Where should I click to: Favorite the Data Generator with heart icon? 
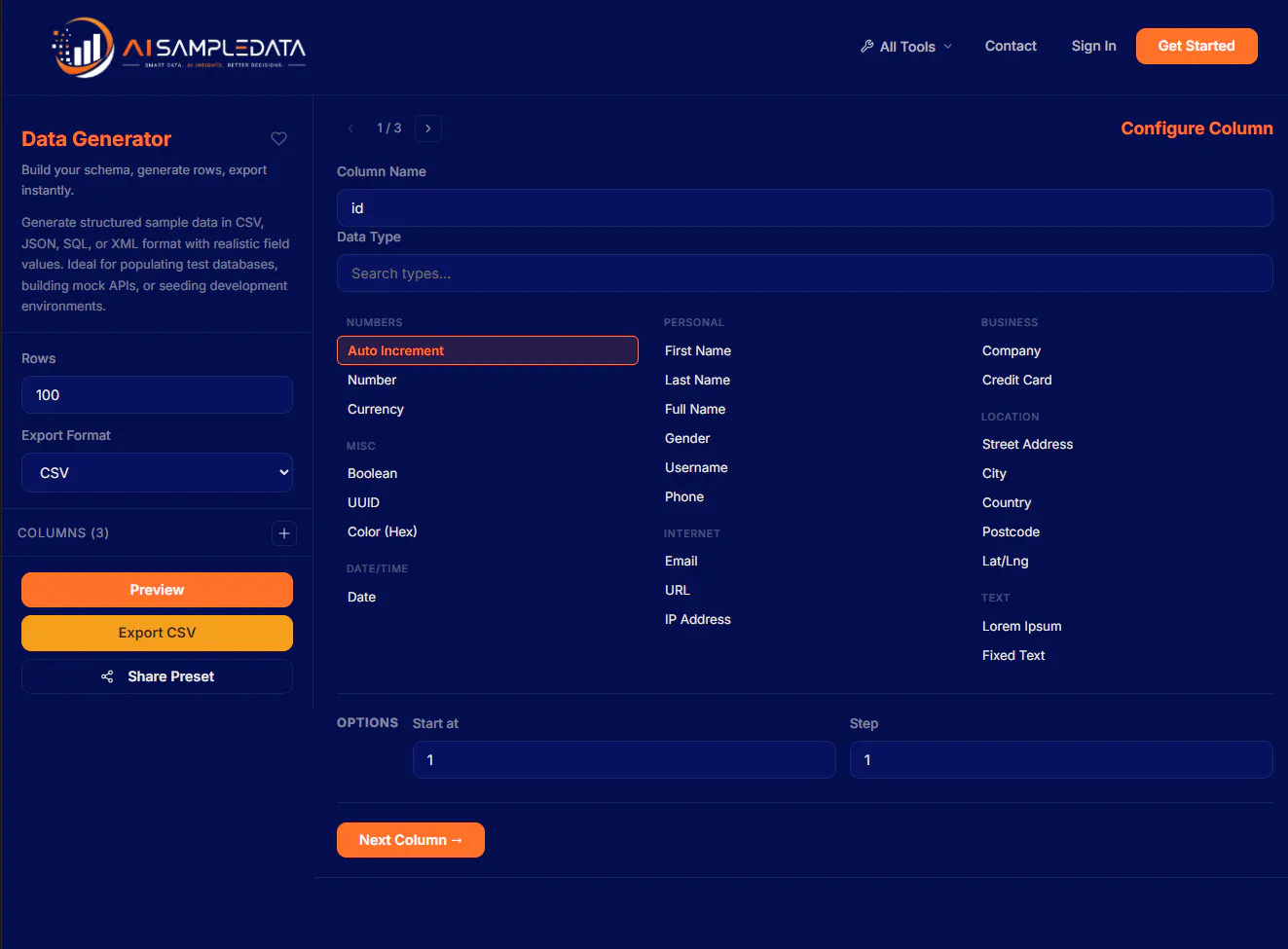pos(278,139)
